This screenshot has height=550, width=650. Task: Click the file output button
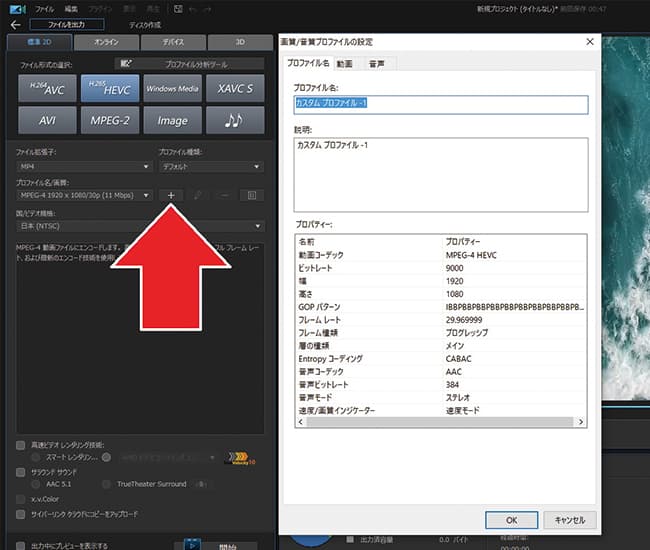click(x=67, y=24)
